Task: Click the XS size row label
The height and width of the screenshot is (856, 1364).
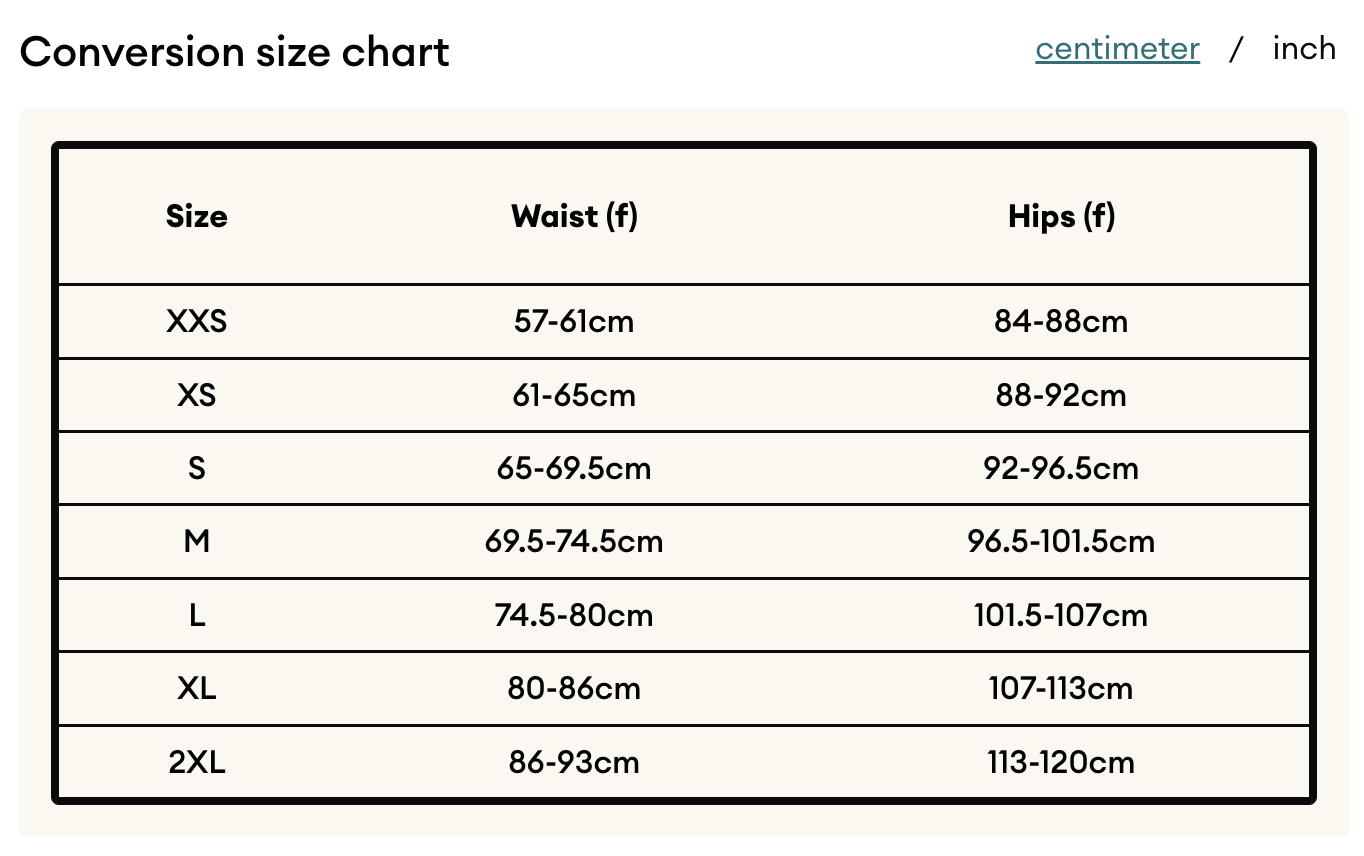Action: 197,395
